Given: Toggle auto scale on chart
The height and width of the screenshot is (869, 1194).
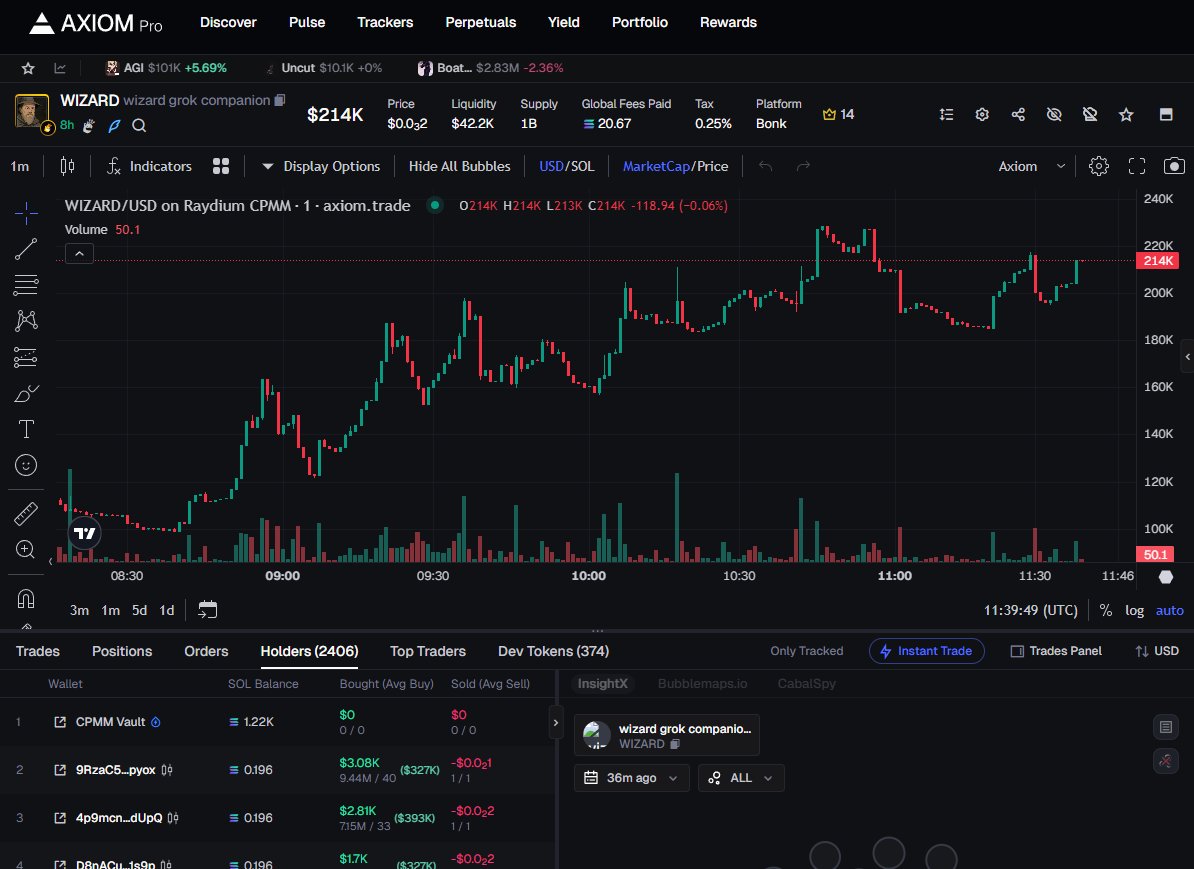Looking at the screenshot, I should [x=1170, y=610].
